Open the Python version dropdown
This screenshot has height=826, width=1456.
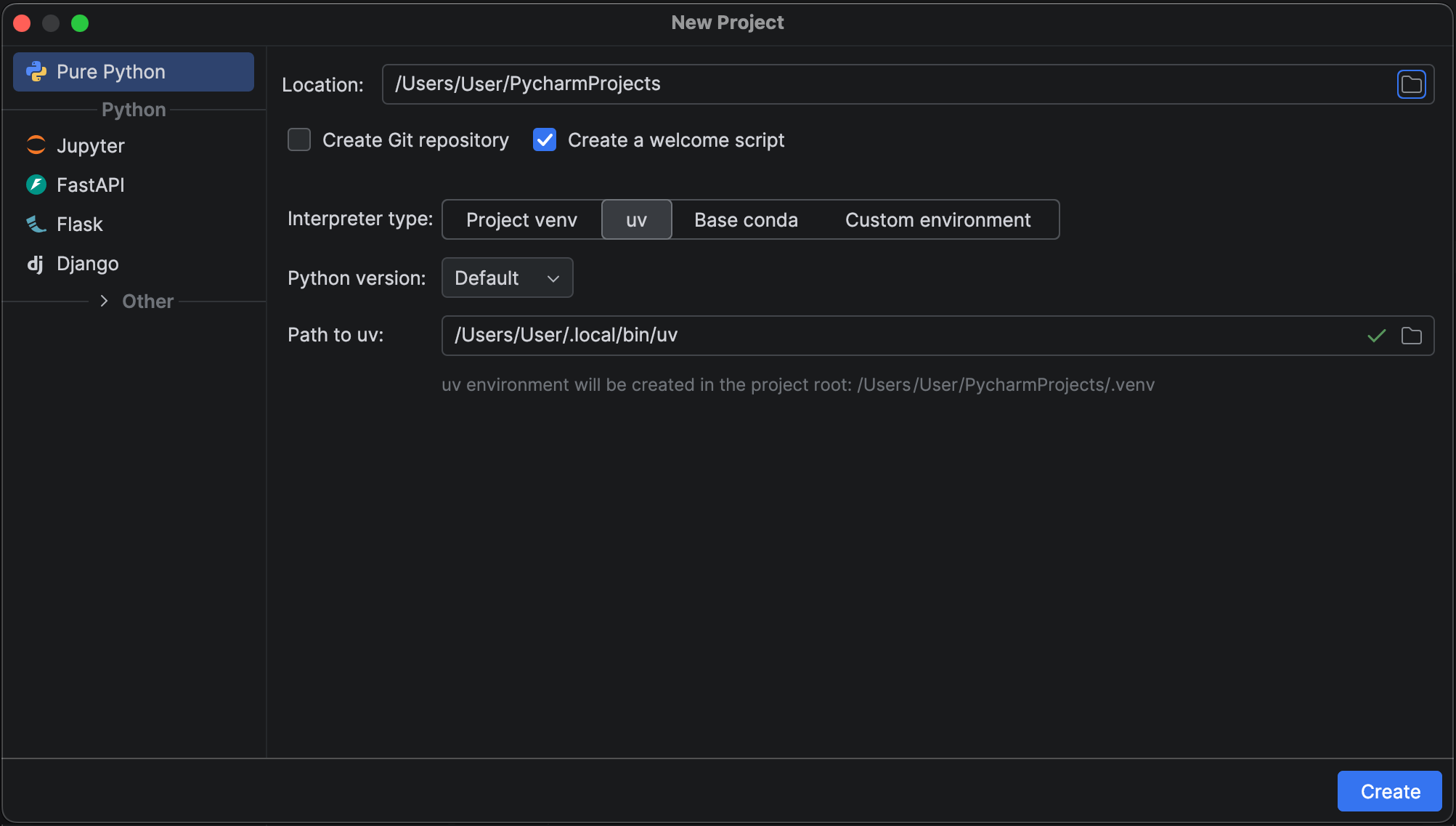506,278
